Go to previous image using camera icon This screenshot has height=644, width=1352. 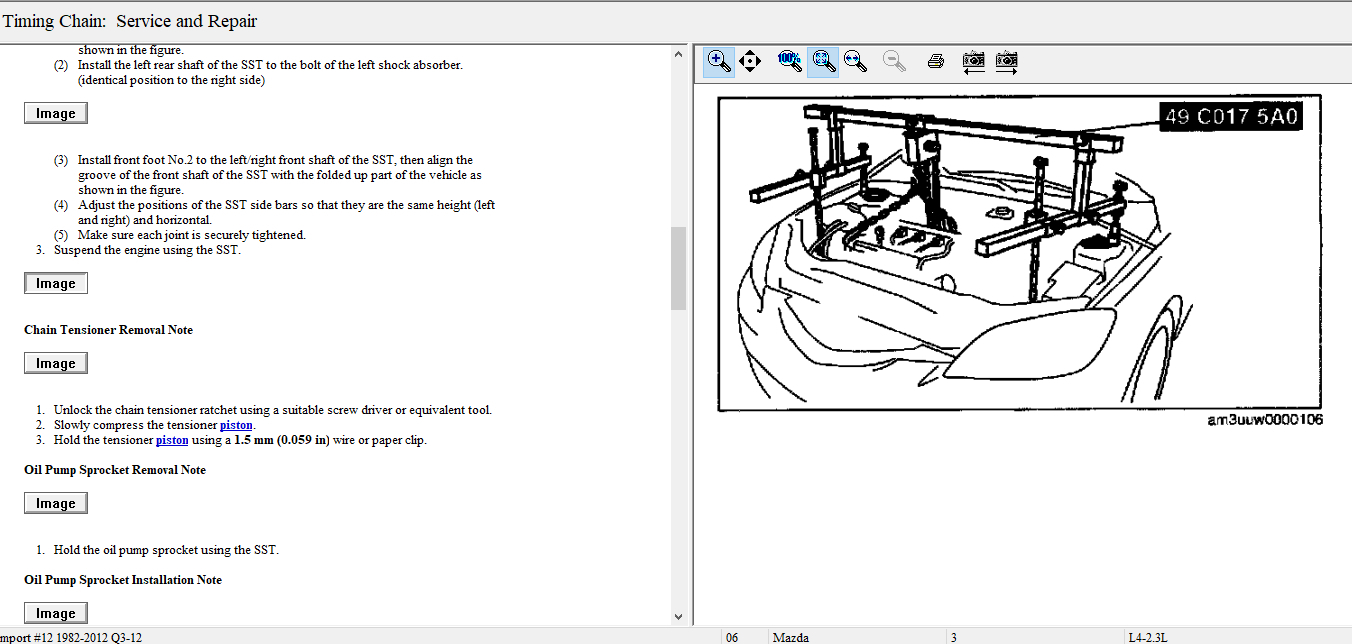[x=974, y=61]
